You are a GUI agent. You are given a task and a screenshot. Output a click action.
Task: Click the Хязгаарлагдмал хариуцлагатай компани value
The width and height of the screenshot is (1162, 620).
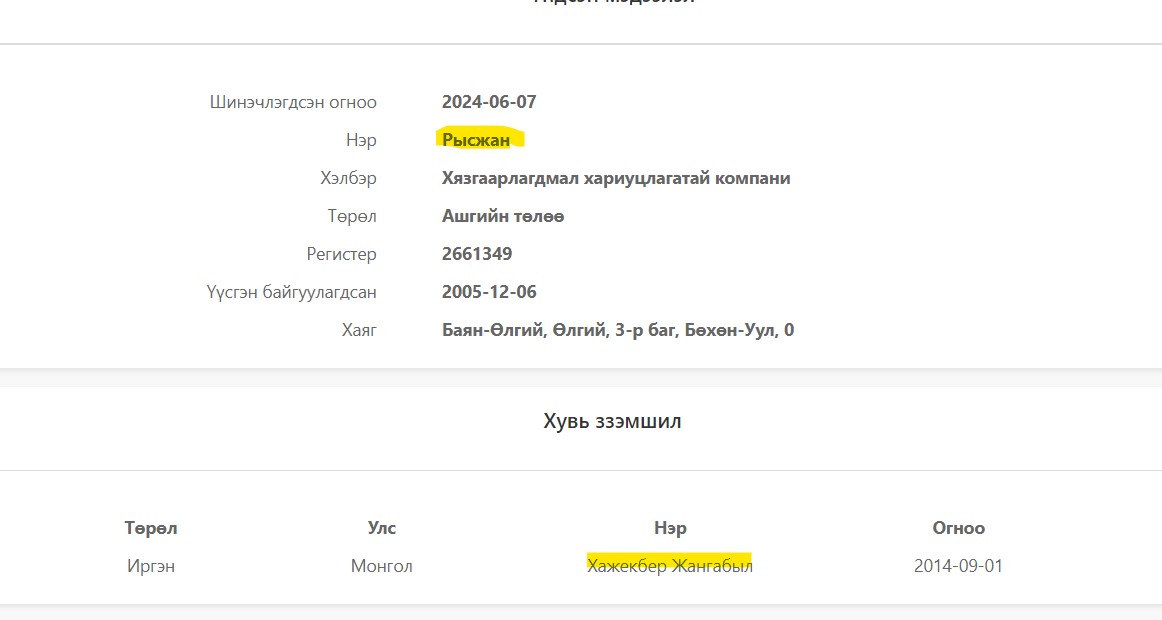(x=615, y=178)
